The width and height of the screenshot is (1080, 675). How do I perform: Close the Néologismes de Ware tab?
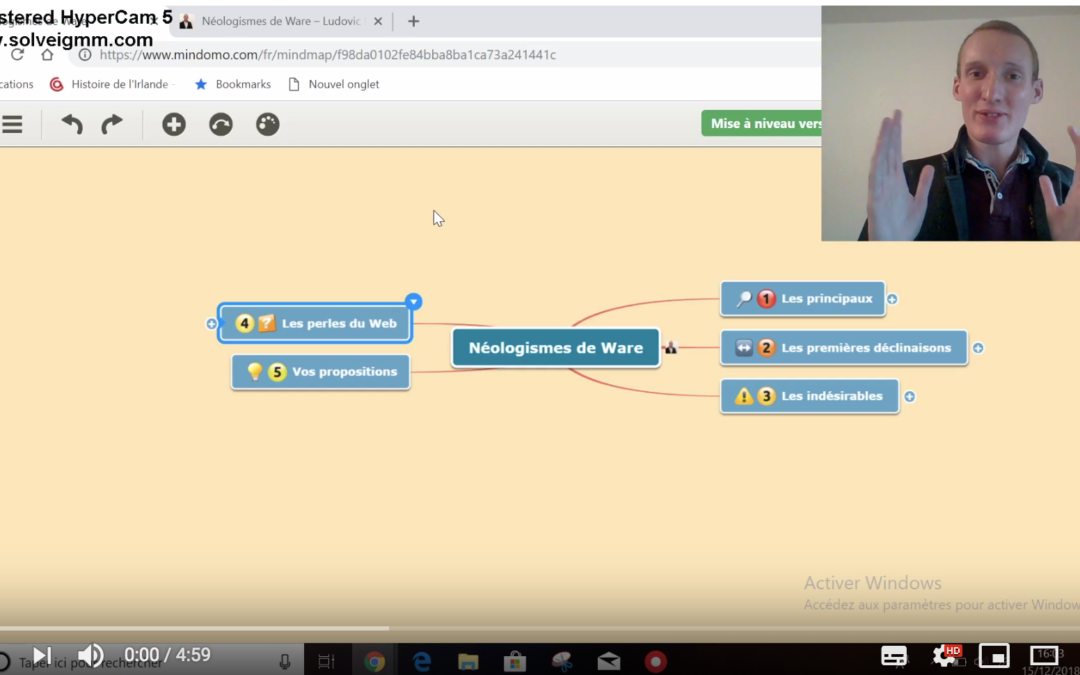coord(377,21)
